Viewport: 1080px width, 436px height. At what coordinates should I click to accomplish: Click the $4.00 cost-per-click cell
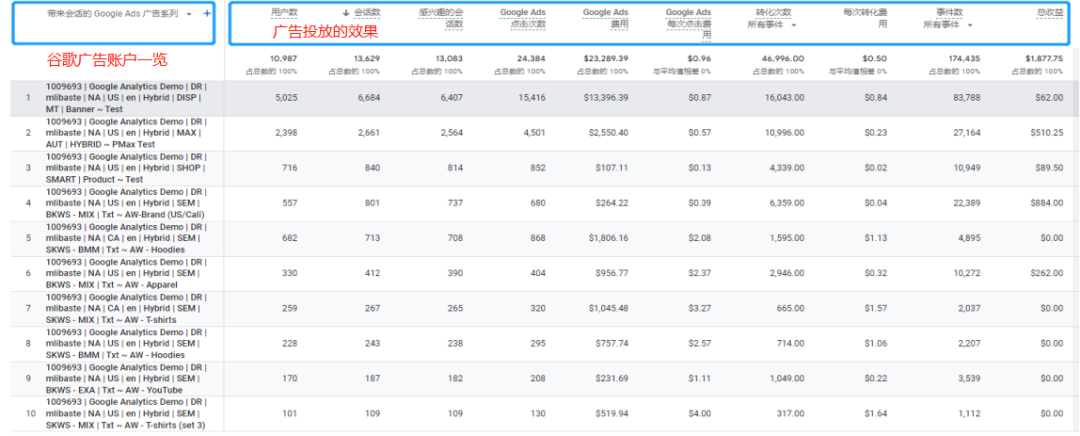(x=700, y=414)
